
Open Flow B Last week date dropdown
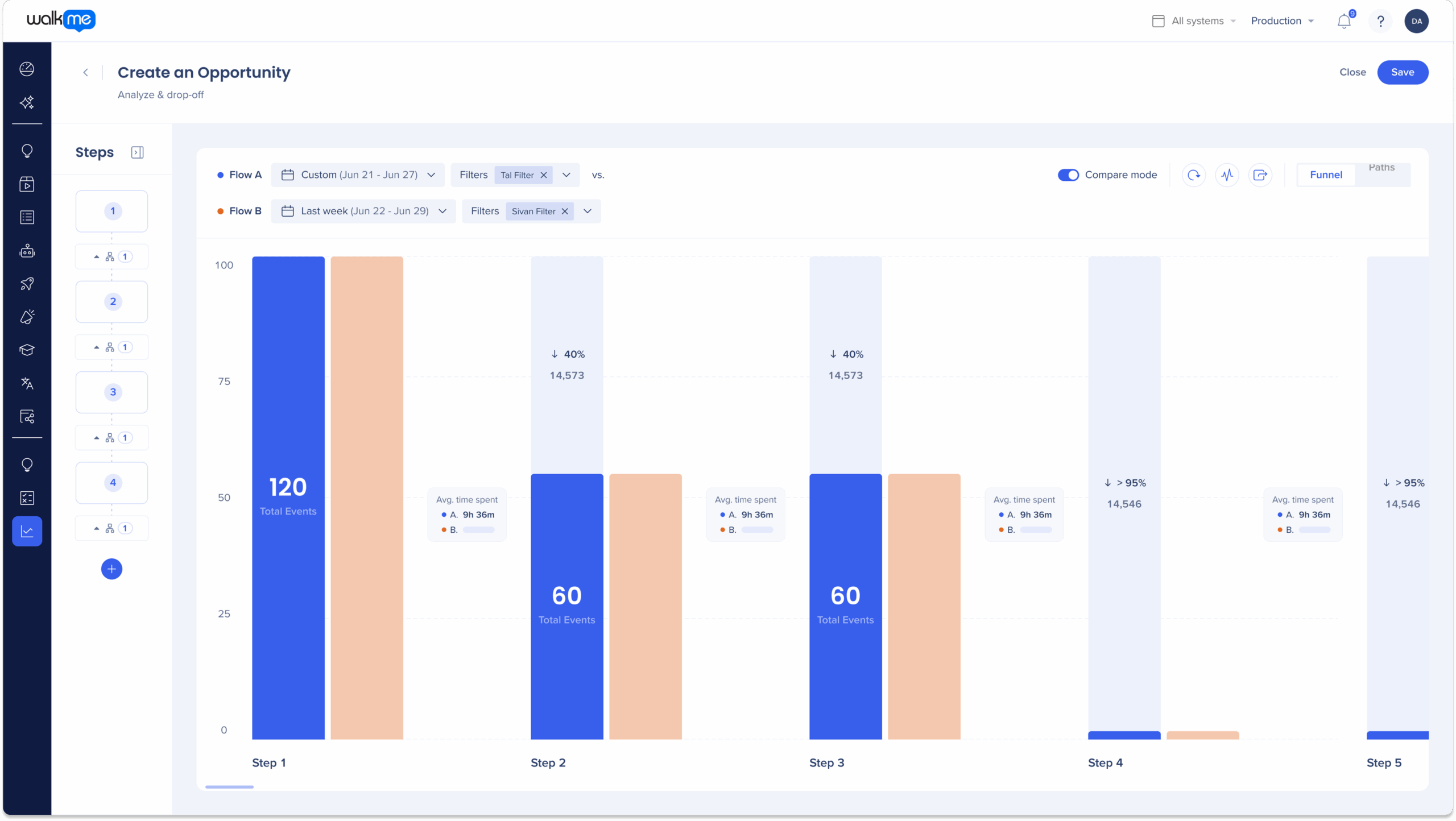click(x=363, y=212)
